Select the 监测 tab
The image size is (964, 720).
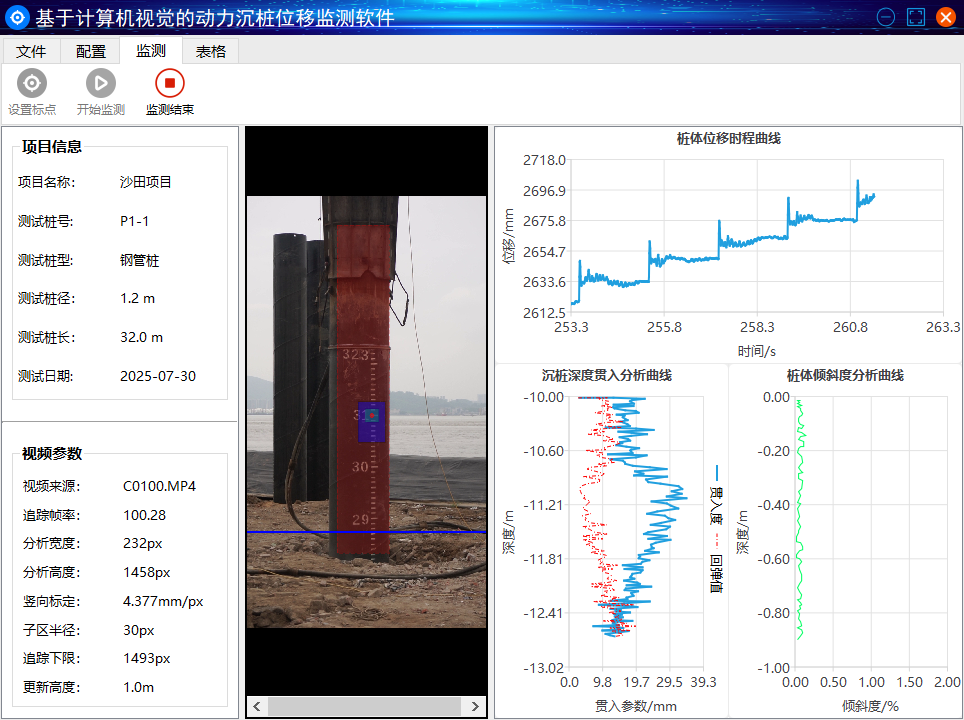tap(151, 52)
